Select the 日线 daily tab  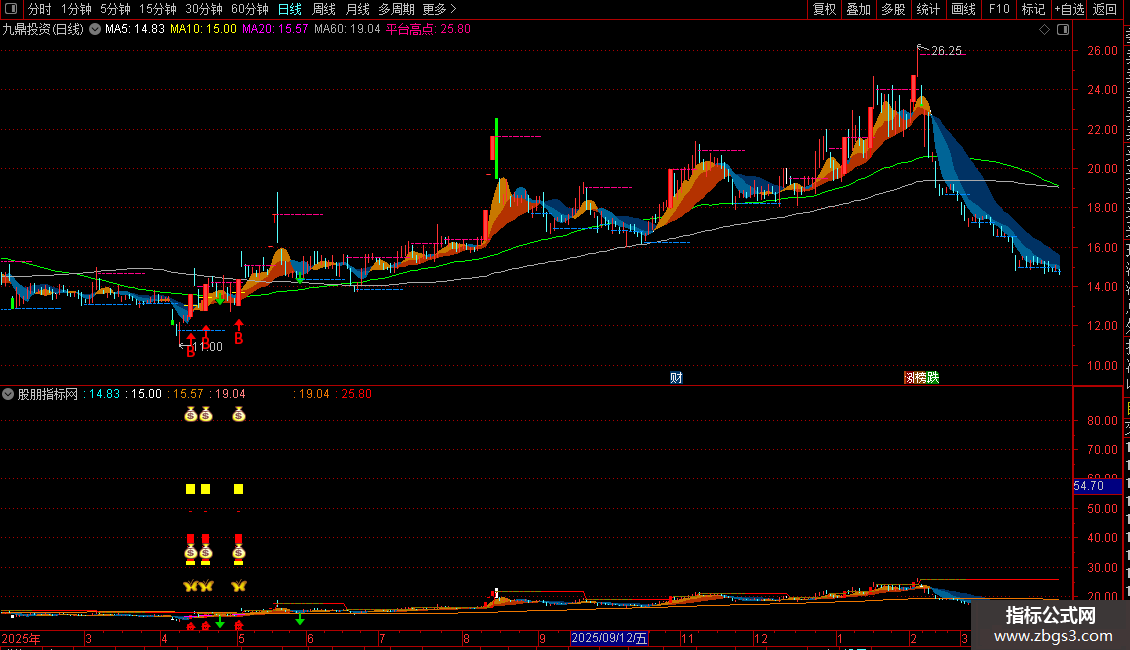click(290, 9)
